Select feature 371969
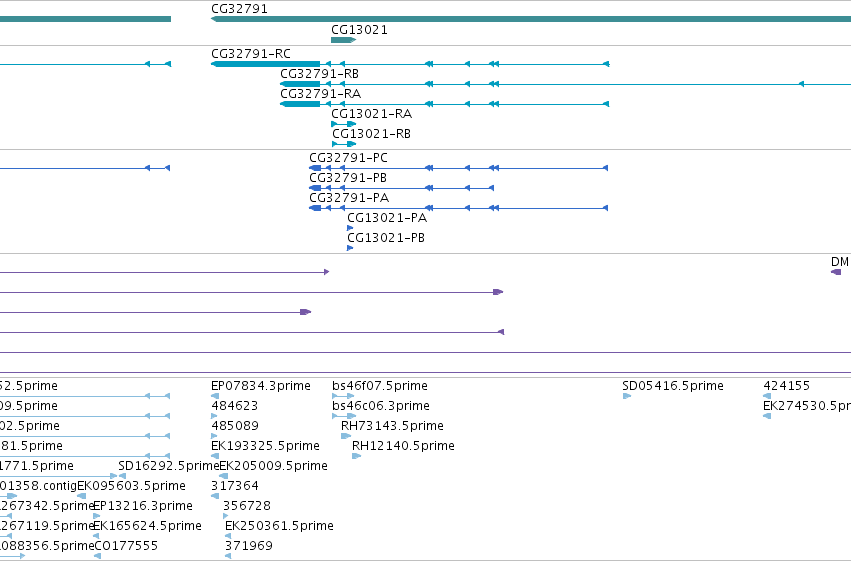Viewport: 851px width, 561px height. click(x=249, y=546)
